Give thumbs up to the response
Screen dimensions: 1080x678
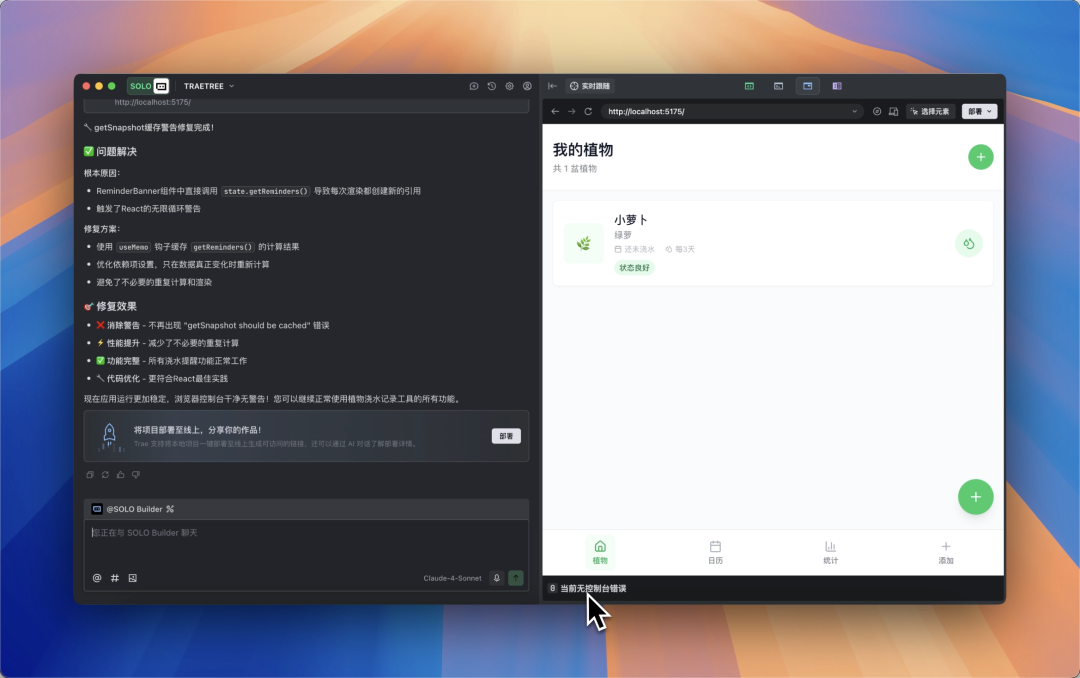(x=121, y=475)
